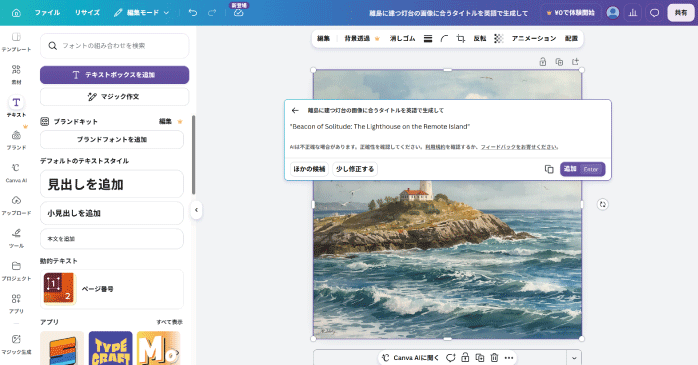Open the comments speech bubble icon
Image resolution: width=698 pixels, height=365 pixels.
654,13
